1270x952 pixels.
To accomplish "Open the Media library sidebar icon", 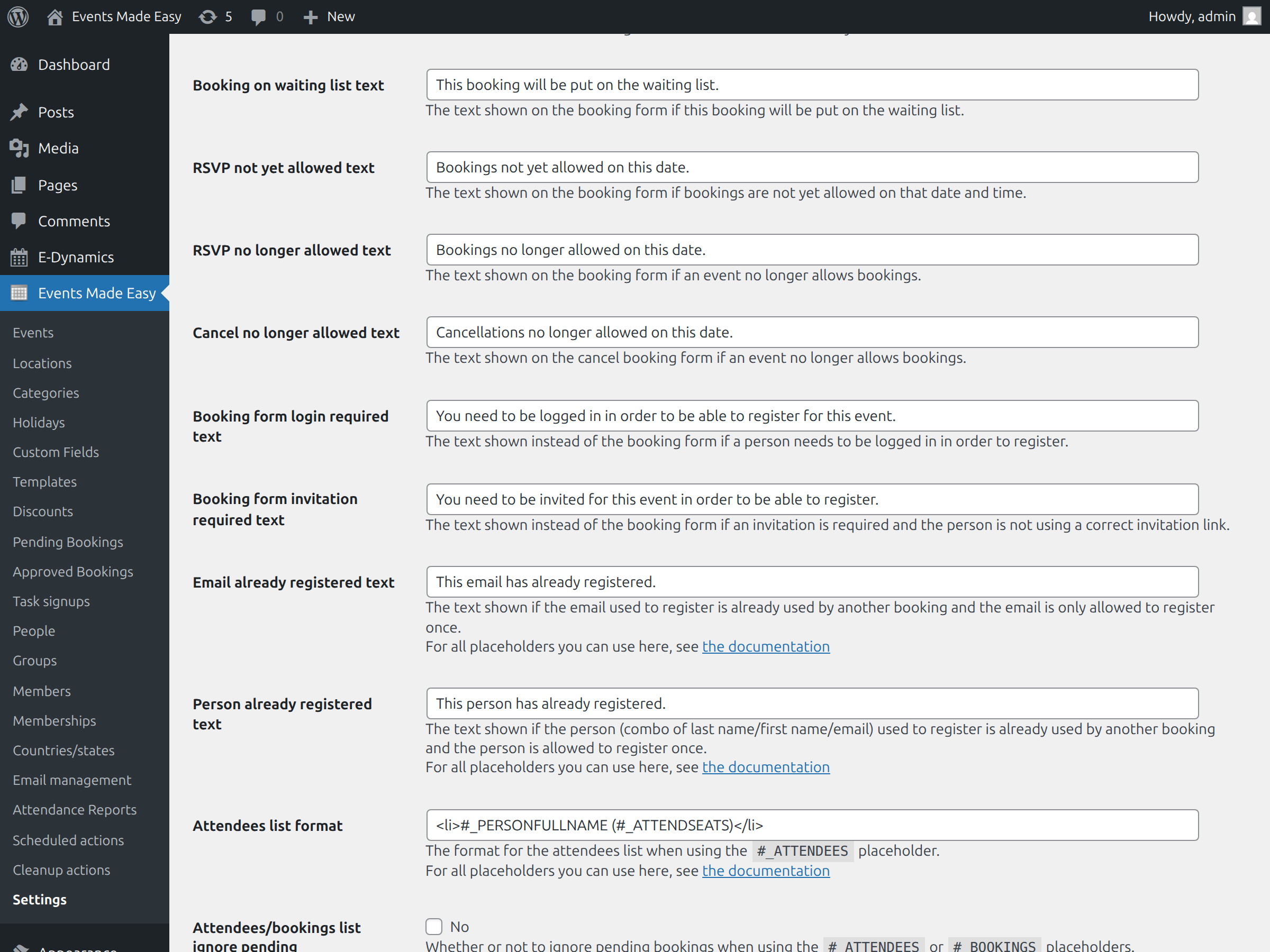I will tap(20, 148).
